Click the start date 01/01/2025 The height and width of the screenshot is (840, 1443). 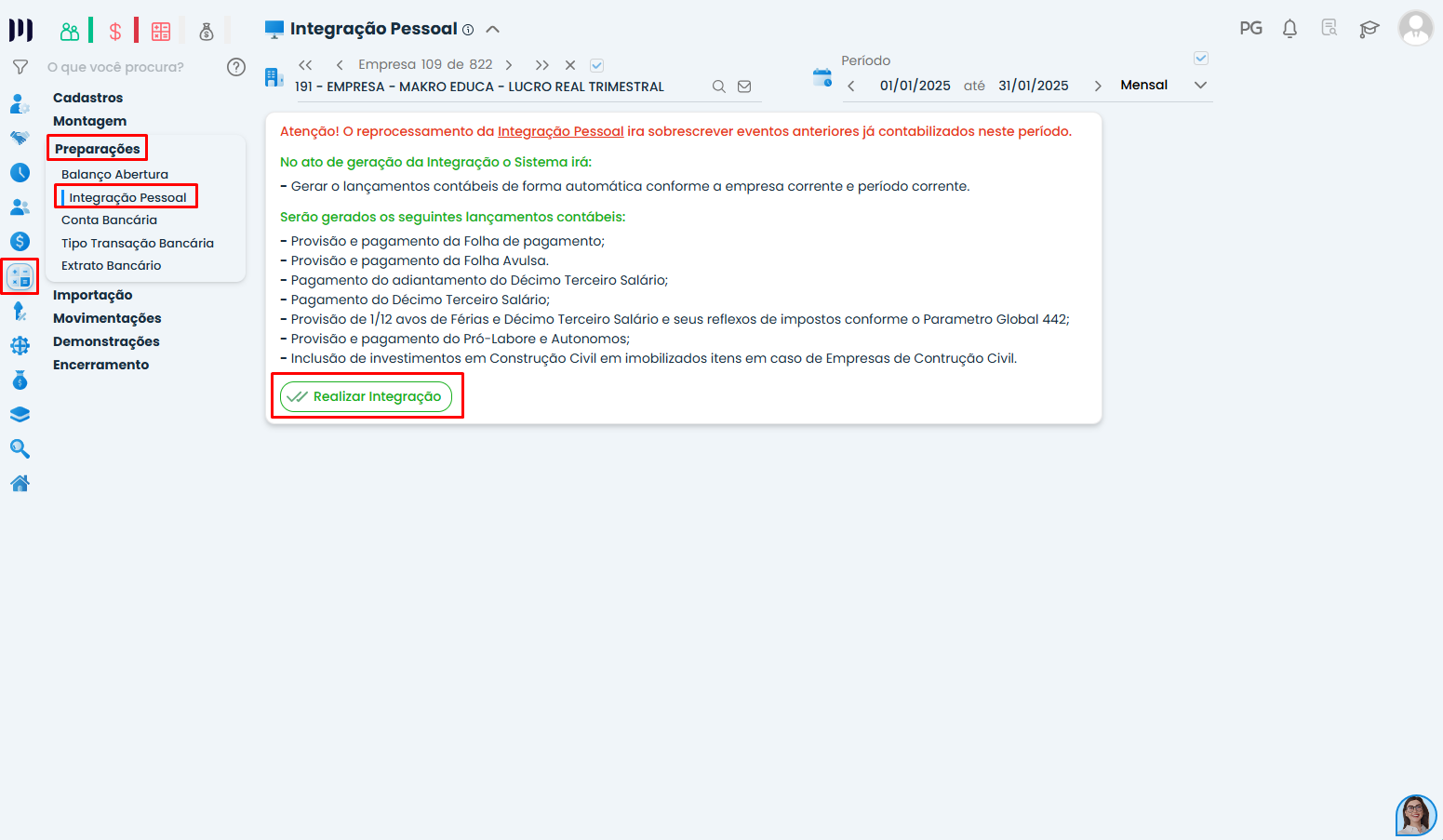915,86
